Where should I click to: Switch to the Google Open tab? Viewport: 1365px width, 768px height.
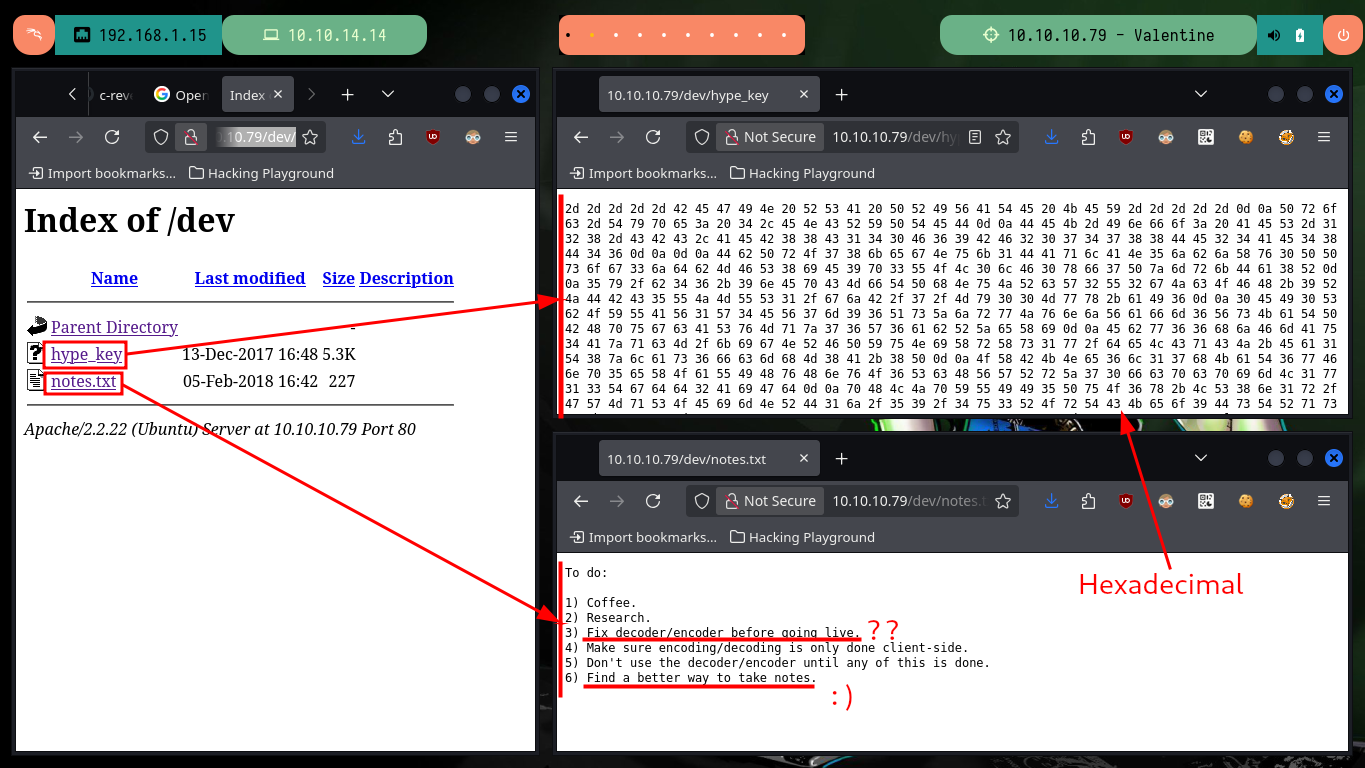(180, 95)
